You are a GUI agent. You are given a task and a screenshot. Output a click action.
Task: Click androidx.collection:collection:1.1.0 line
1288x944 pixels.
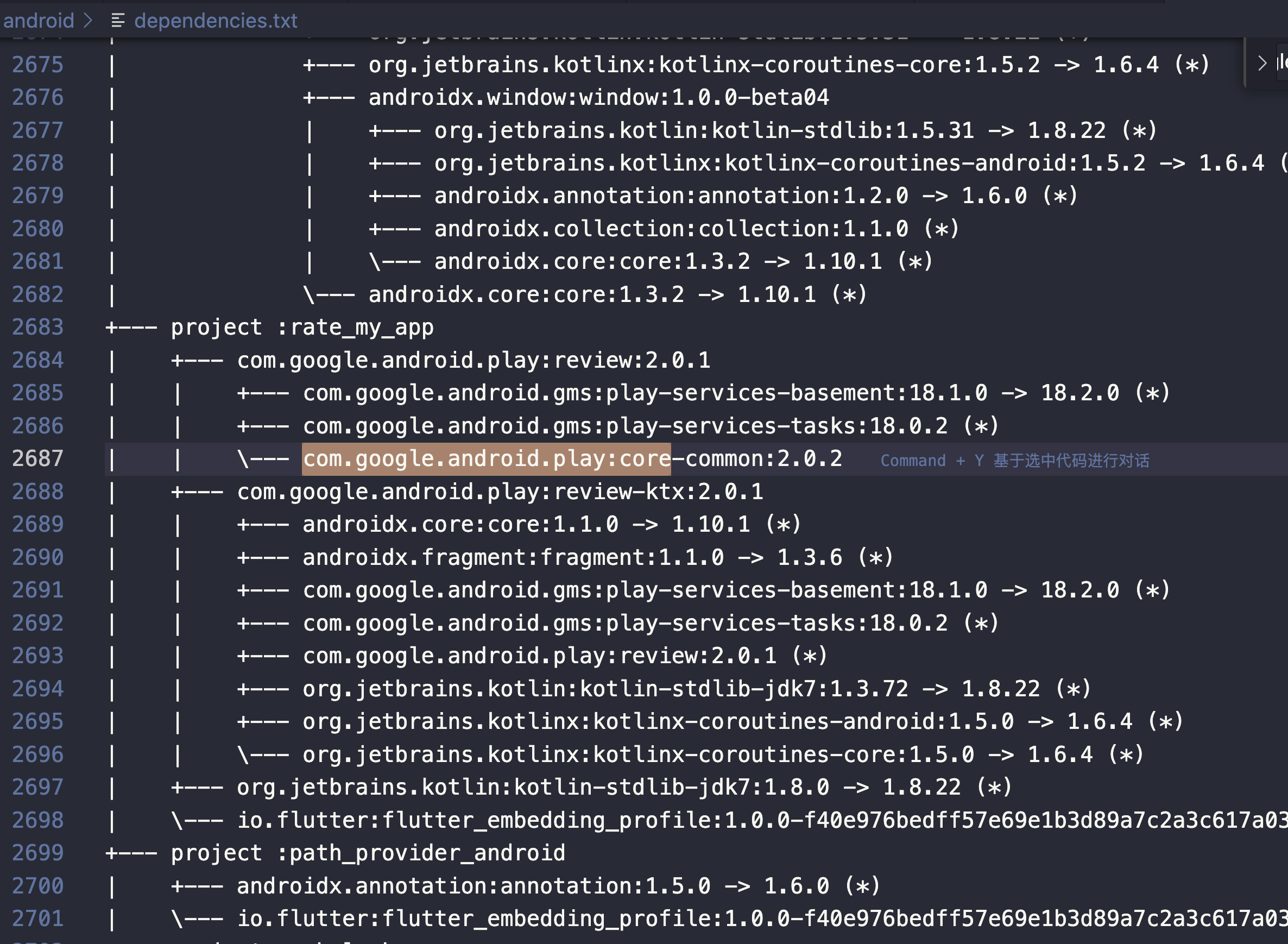(x=697, y=229)
